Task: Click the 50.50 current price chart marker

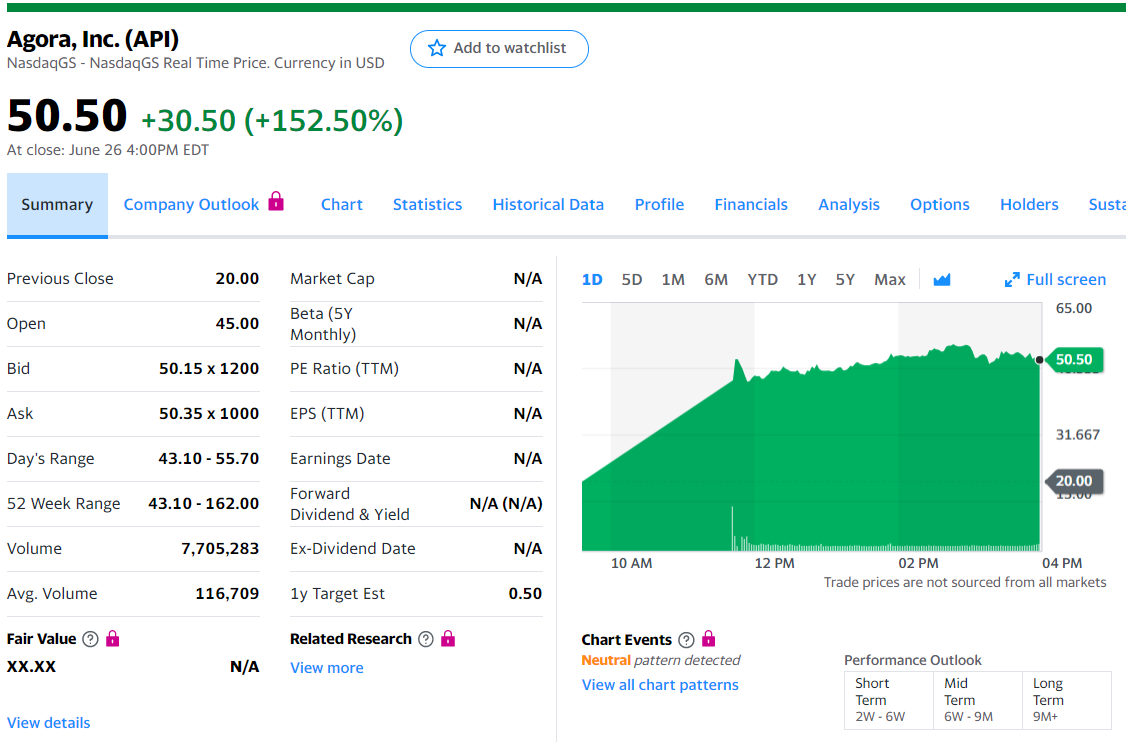Action: point(1074,359)
